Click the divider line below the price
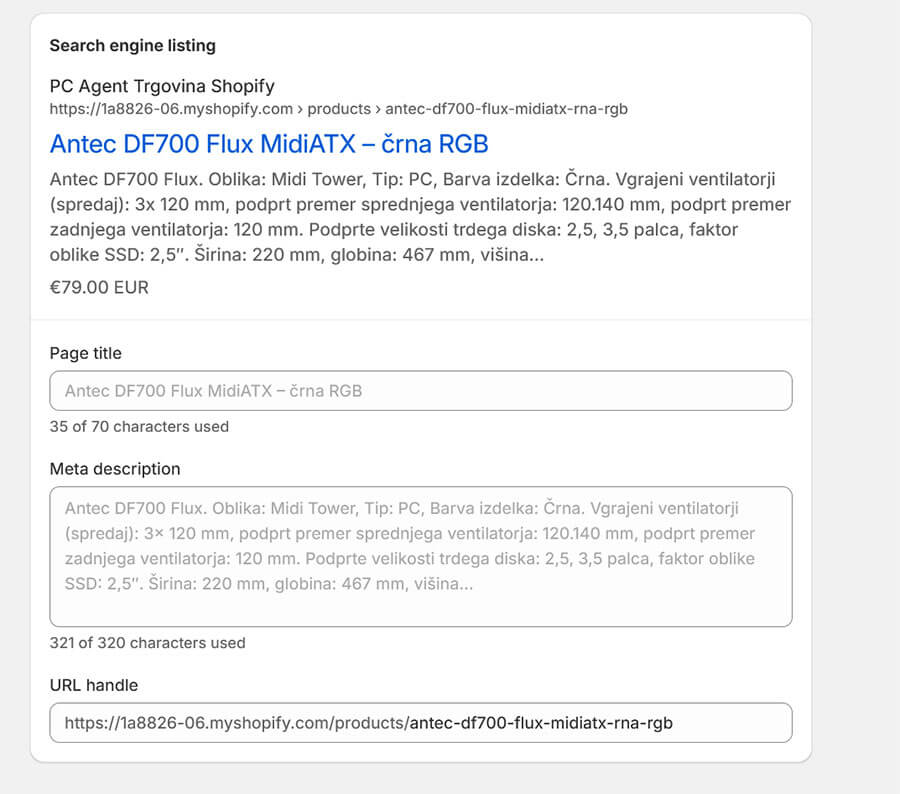Screen dimensions: 900x794 (420, 320)
